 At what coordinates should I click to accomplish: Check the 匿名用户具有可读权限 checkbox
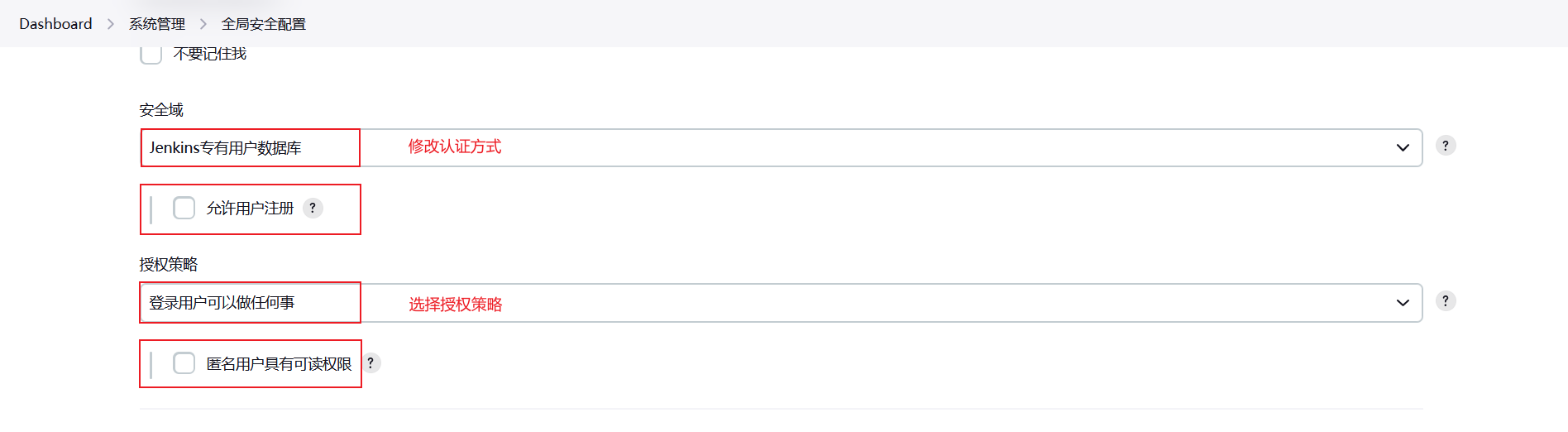click(184, 363)
